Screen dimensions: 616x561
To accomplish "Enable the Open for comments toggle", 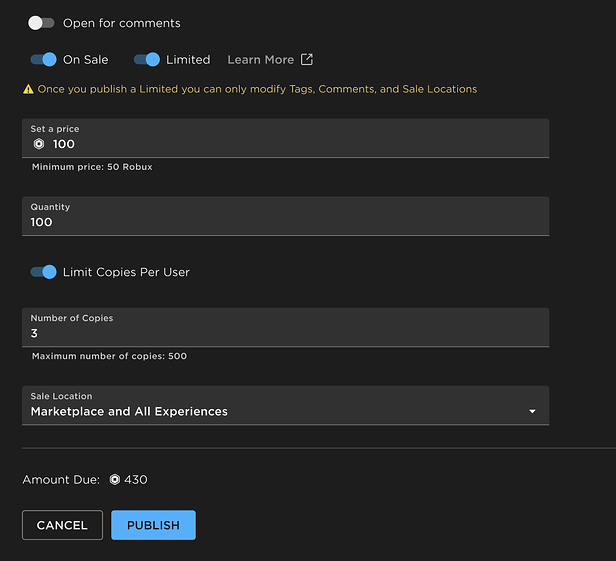I will point(41,22).
